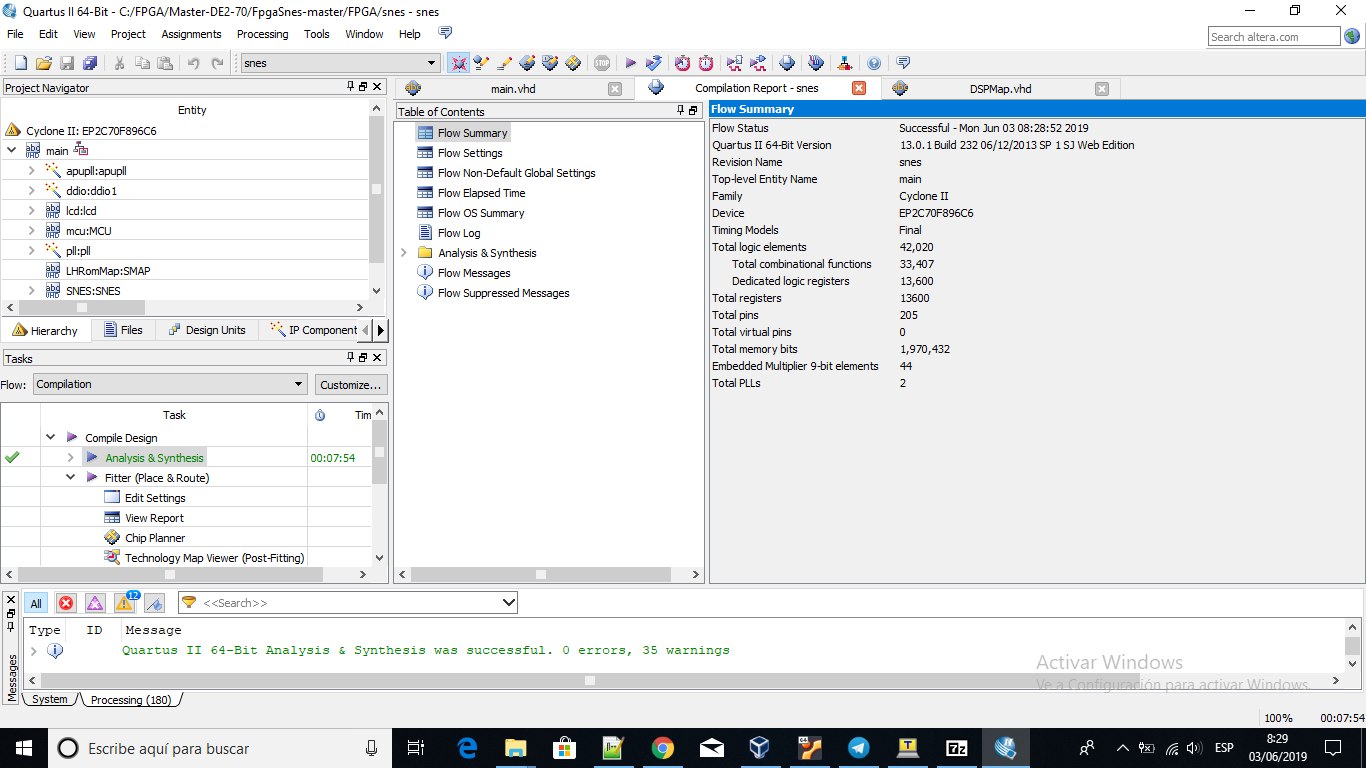Screen dimensions: 1366x768
Task: Click the Customize... button
Action: tap(350, 384)
